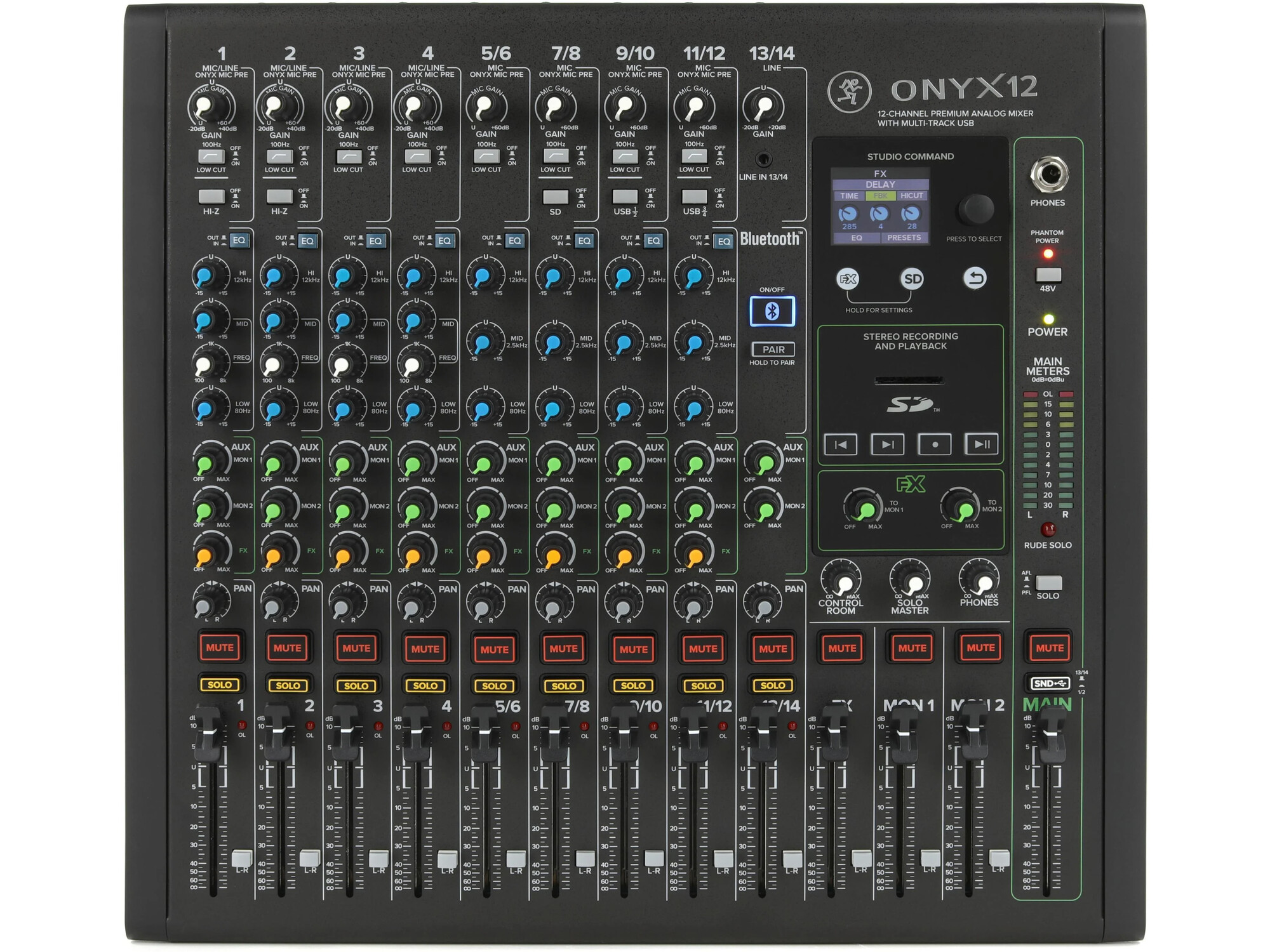Click the PHONES headphone jack
This screenshot has height=952, width=1270.
[1048, 174]
